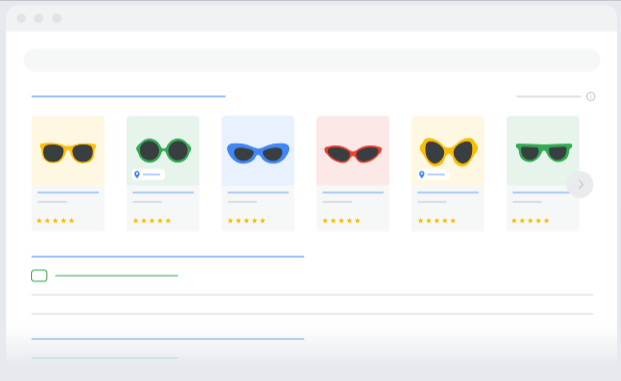
Task: Click star rating under green flat-top sunglasses
Action: tap(530, 221)
